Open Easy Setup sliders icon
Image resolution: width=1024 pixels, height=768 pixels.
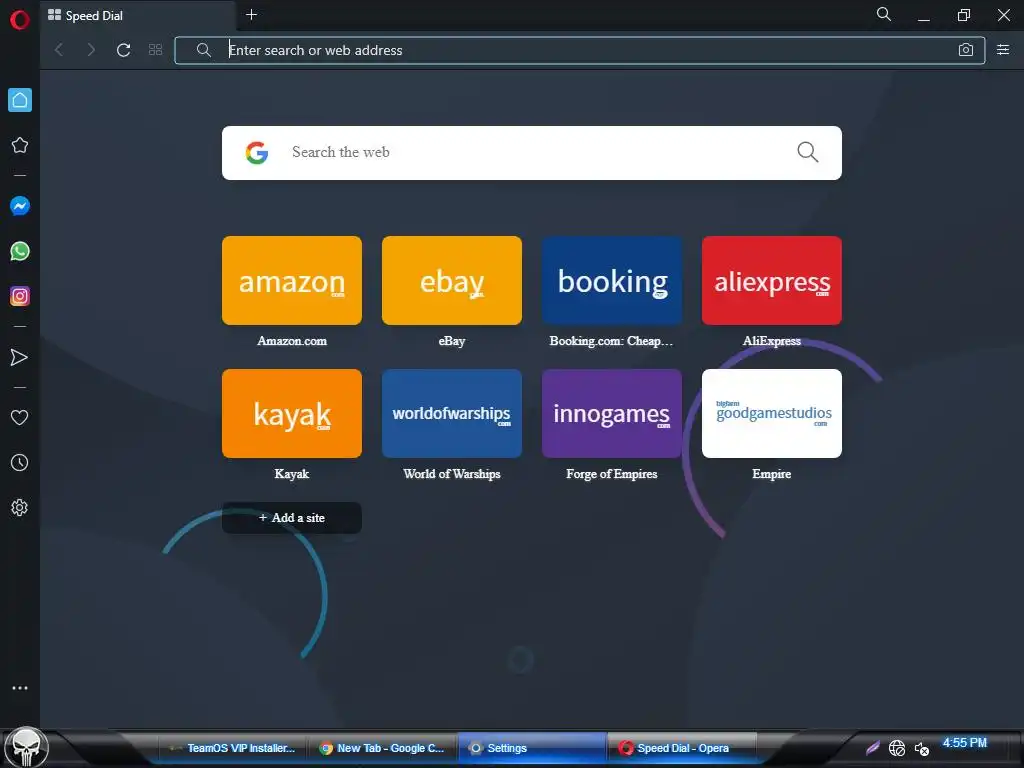(x=1003, y=50)
